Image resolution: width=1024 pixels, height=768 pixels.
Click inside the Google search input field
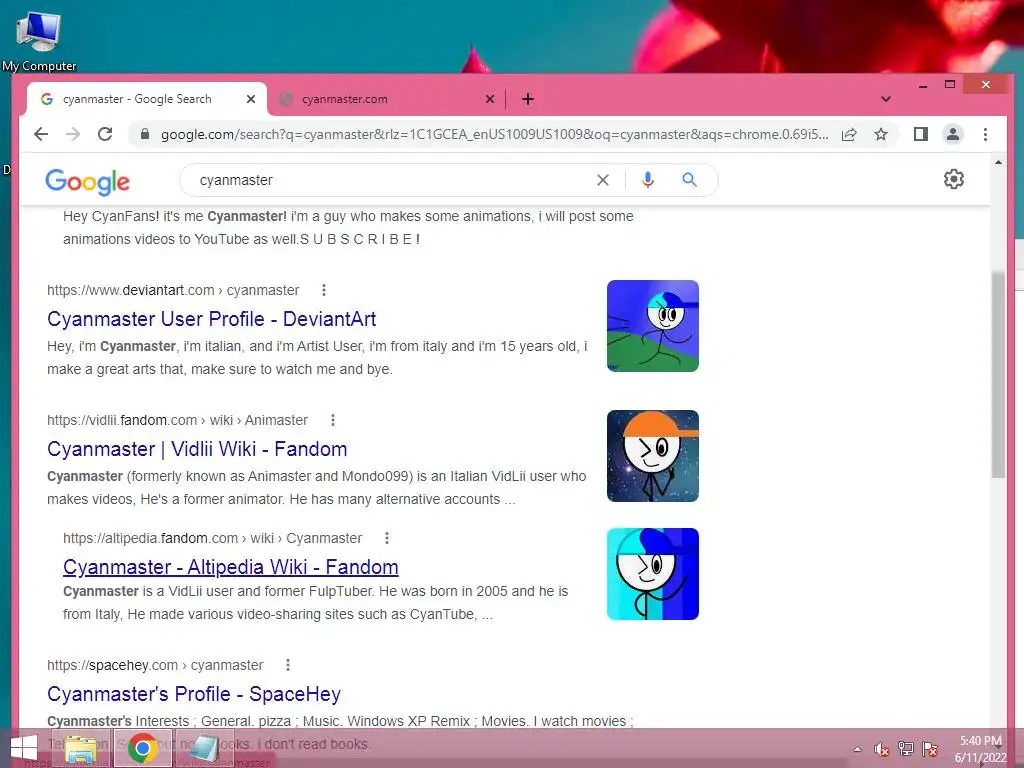point(392,180)
